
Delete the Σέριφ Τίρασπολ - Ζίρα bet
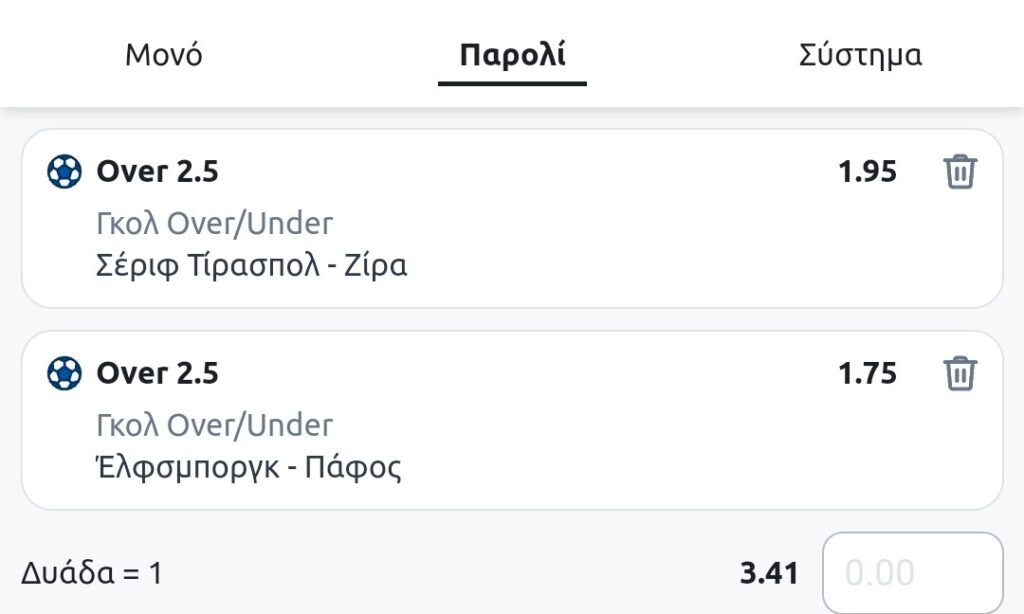(959, 173)
